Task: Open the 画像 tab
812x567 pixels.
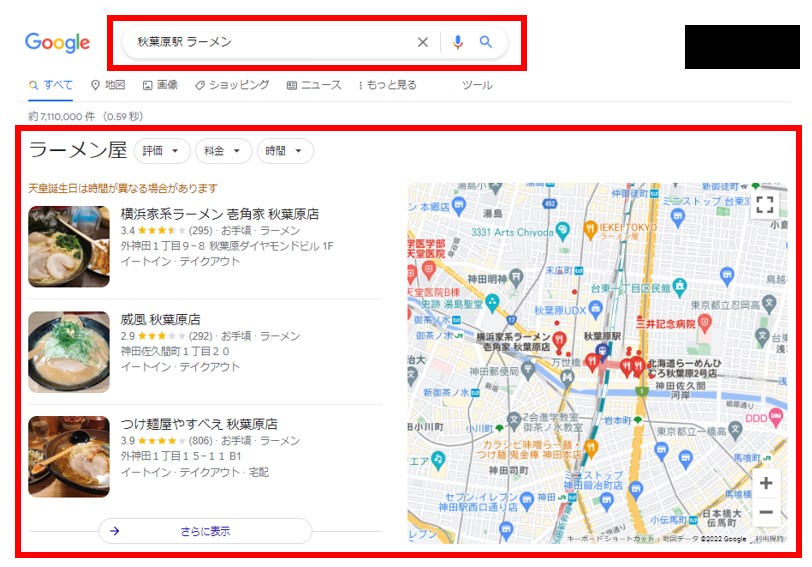Action: [161, 85]
